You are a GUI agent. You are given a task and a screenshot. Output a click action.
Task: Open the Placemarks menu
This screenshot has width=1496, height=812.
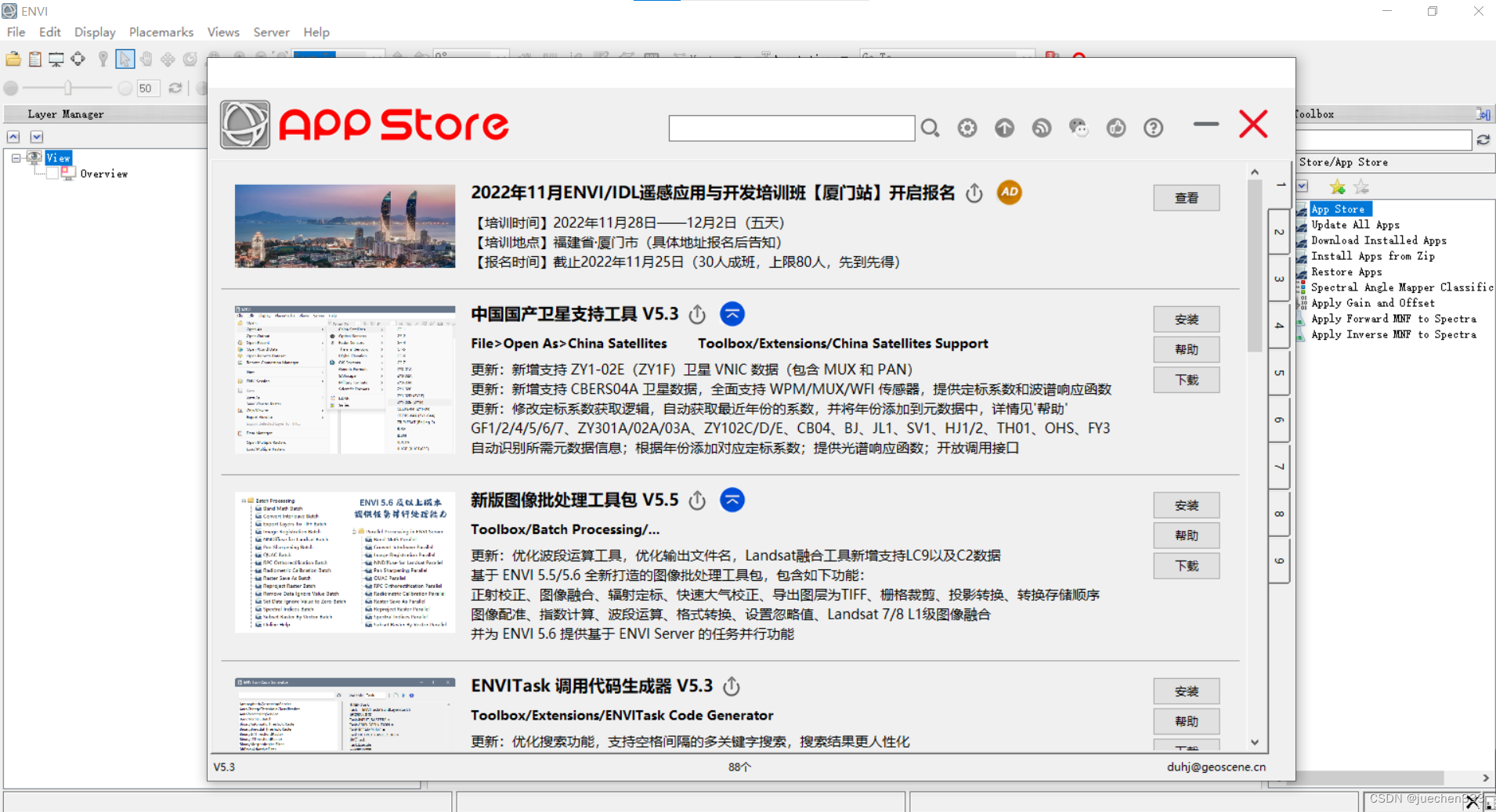click(161, 32)
